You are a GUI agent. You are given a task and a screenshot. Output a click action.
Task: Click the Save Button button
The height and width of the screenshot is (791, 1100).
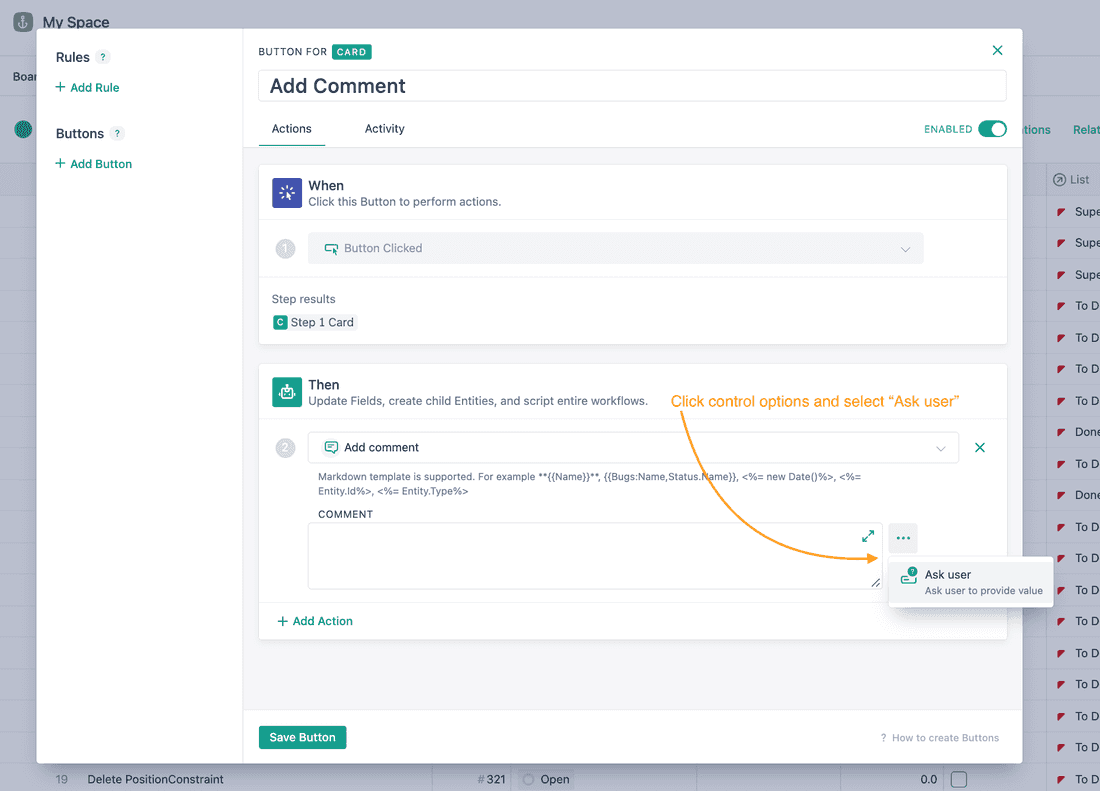[302, 737]
